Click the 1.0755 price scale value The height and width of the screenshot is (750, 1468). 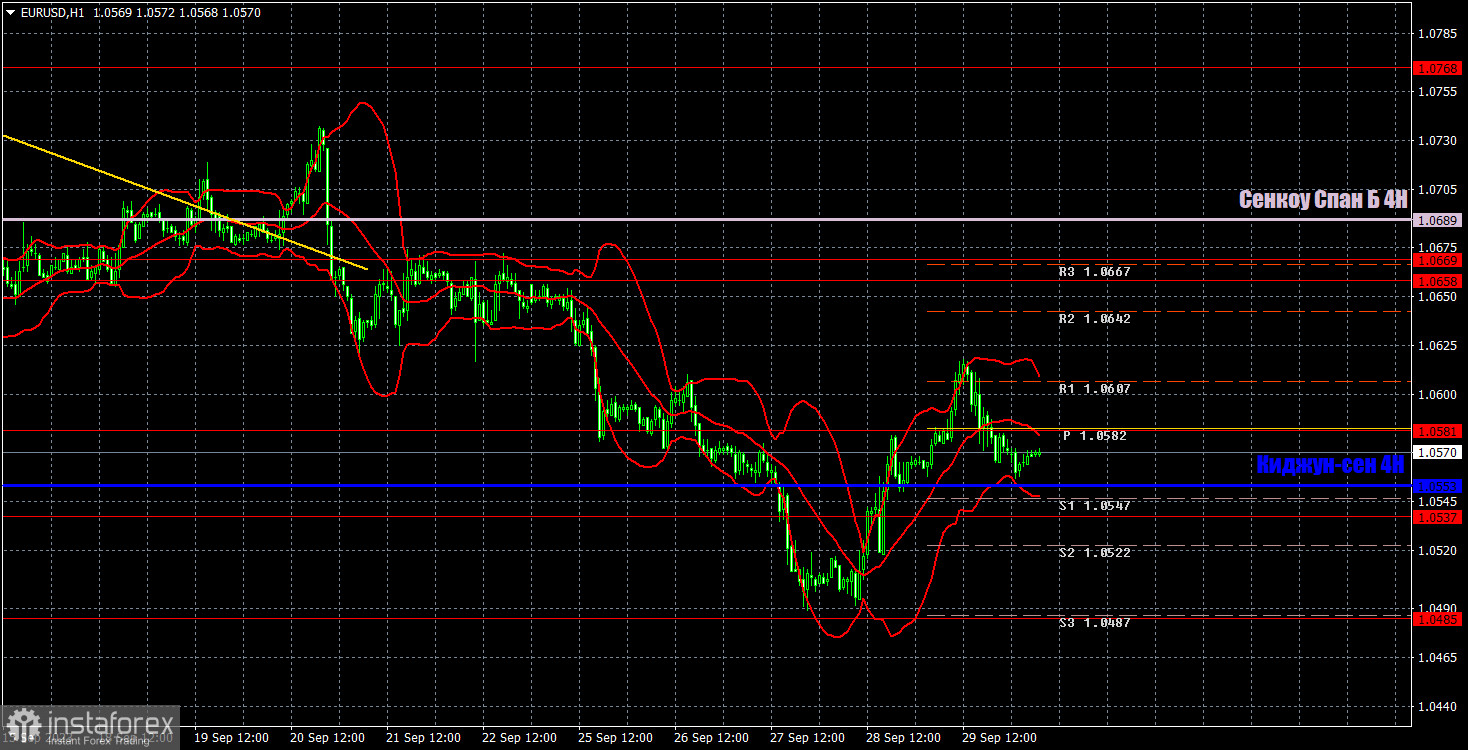click(x=1438, y=91)
